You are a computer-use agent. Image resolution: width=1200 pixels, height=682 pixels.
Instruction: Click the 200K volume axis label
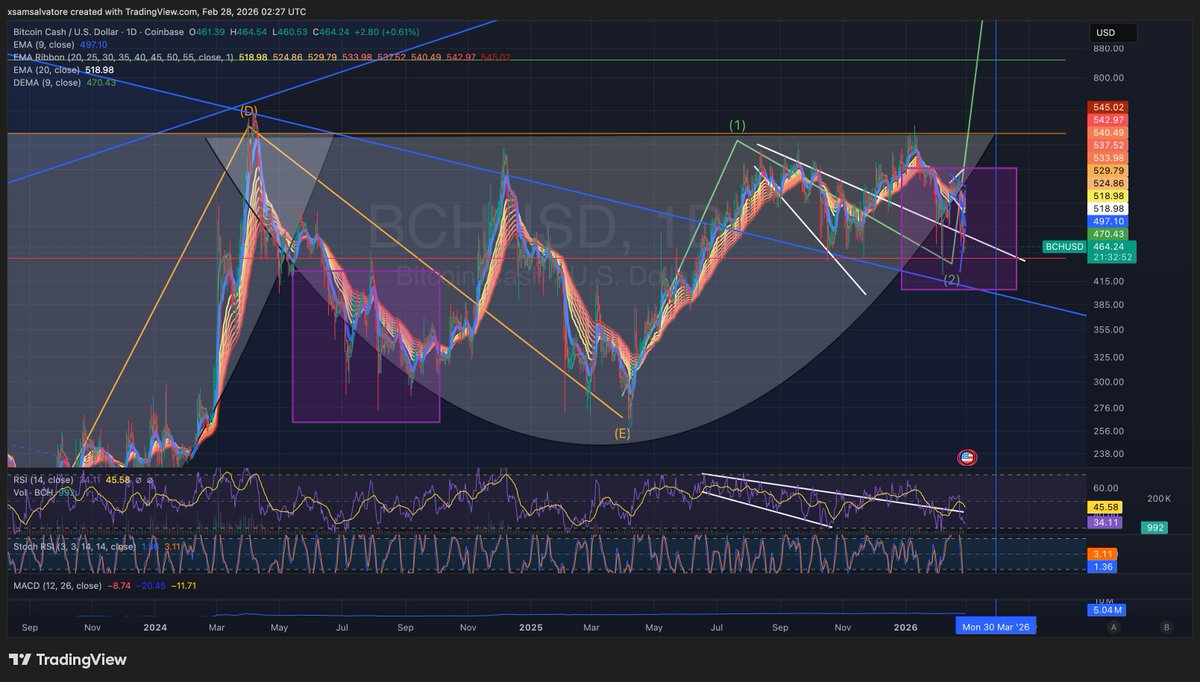(x=1158, y=497)
